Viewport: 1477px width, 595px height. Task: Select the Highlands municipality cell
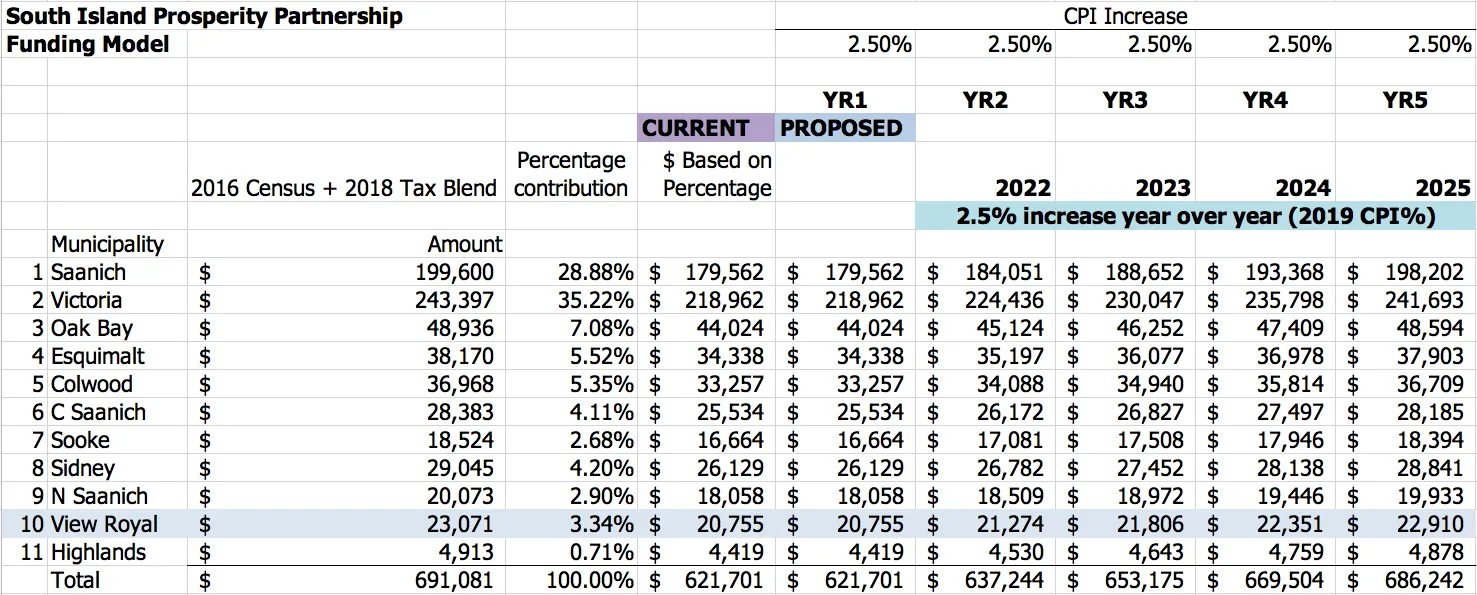[98, 552]
